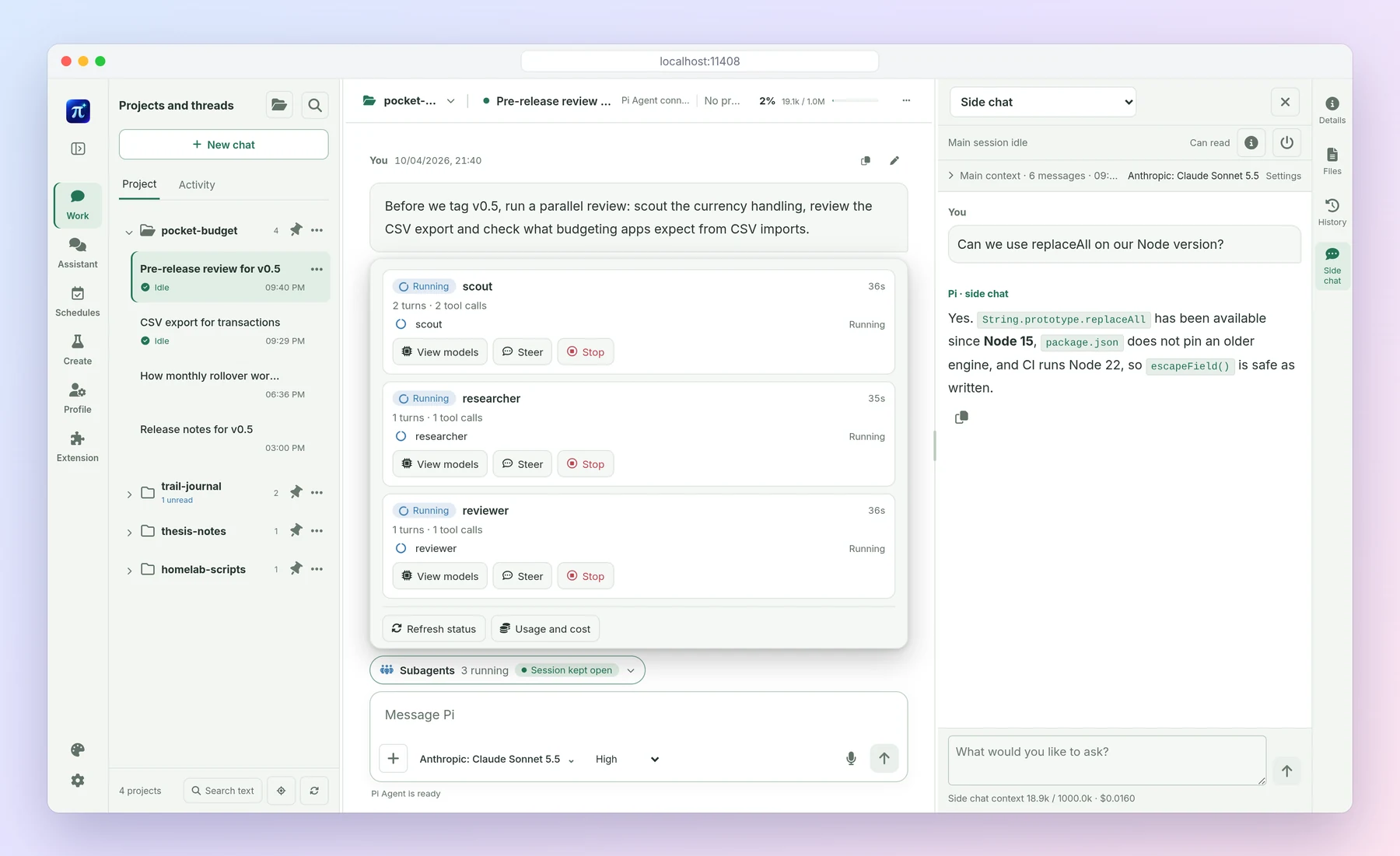Open the Anthropic: Claude Sonnet 5.5 model dropdown

[497, 759]
